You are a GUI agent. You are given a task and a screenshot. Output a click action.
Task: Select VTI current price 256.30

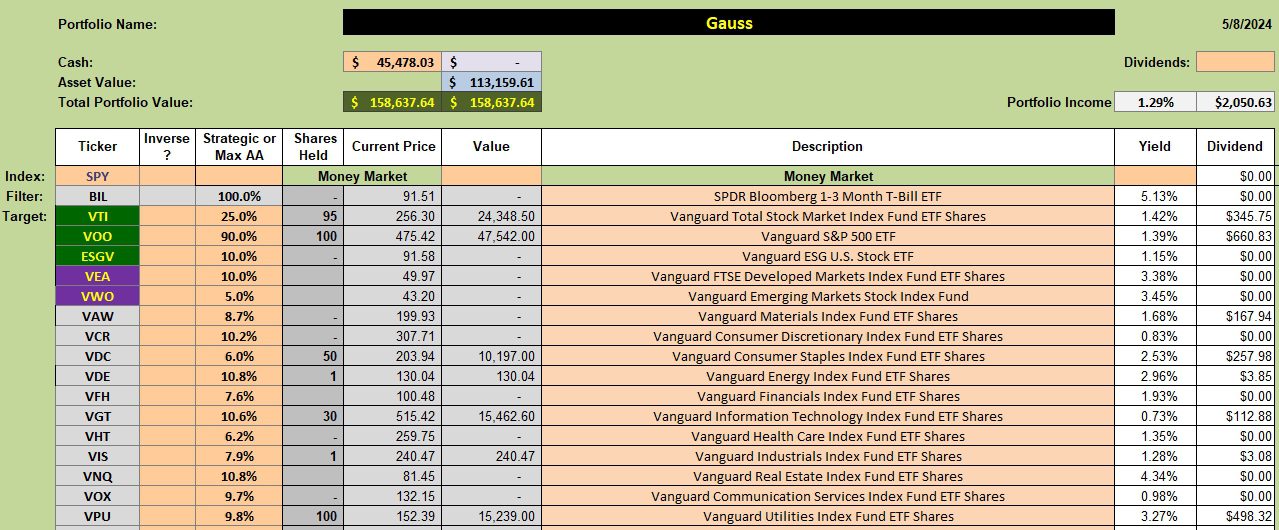[x=393, y=216]
